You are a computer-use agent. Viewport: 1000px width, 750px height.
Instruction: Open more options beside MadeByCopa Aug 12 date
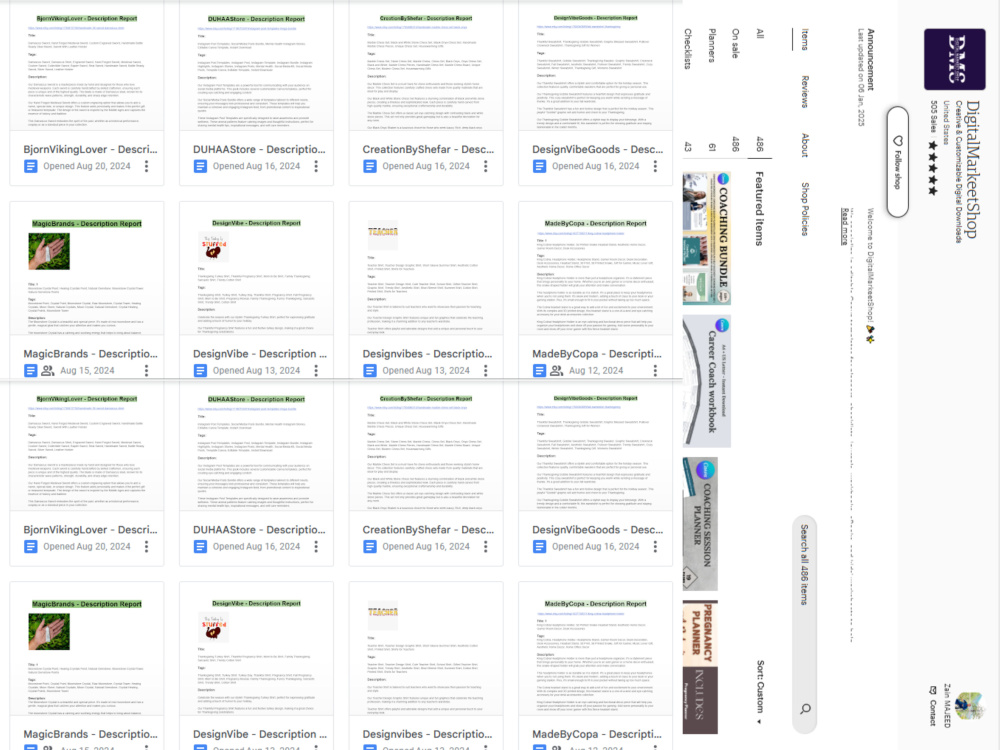(x=655, y=371)
